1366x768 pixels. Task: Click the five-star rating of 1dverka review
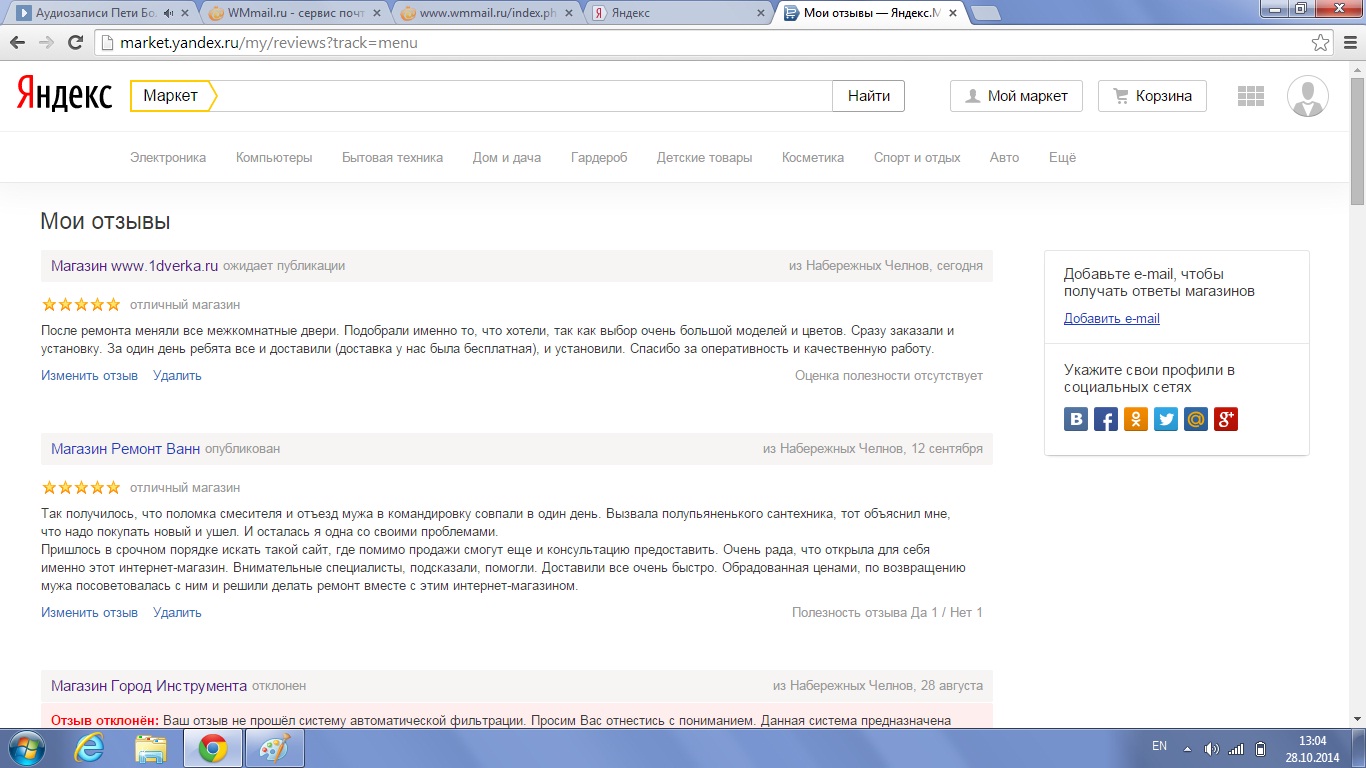click(x=81, y=304)
